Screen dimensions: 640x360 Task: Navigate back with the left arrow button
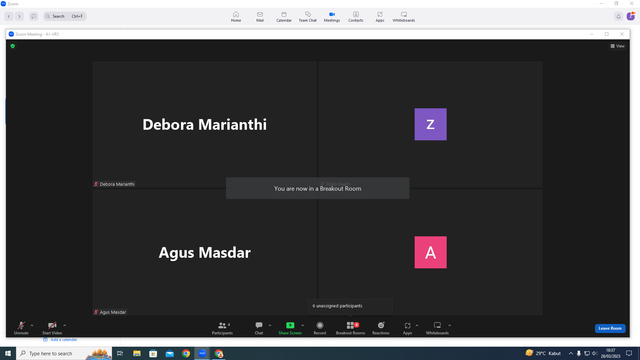tap(9, 16)
